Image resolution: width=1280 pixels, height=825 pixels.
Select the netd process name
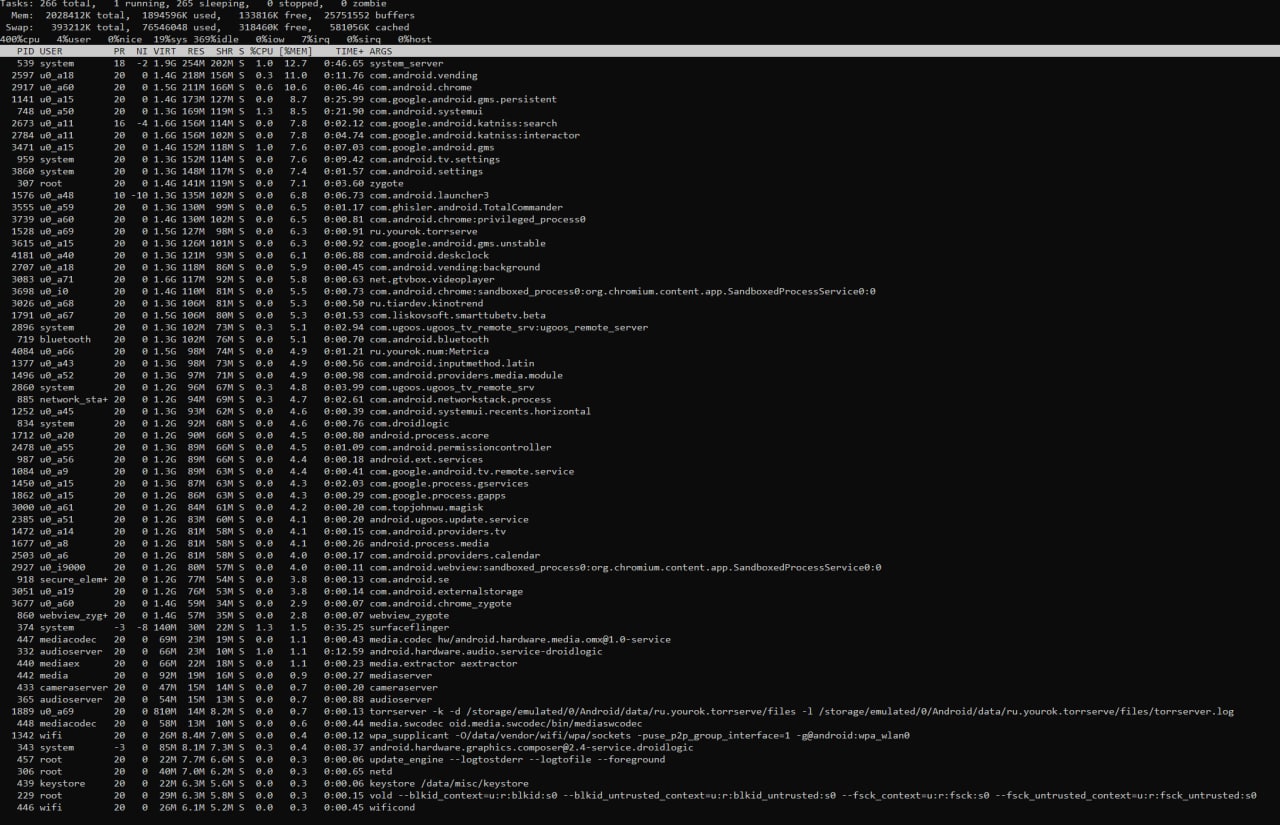[381, 771]
